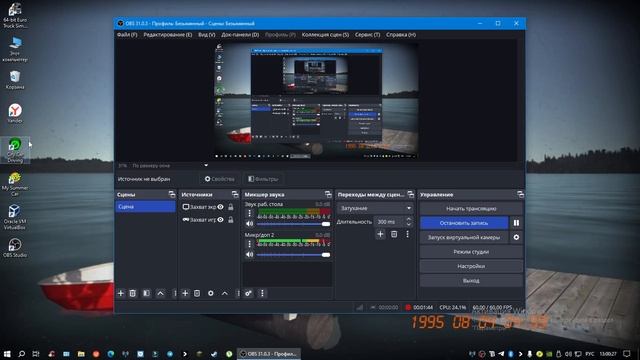Toggle lock for Захват игры source
Viewport: 640px width, 360px height.
pyautogui.click(x=231, y=220)
